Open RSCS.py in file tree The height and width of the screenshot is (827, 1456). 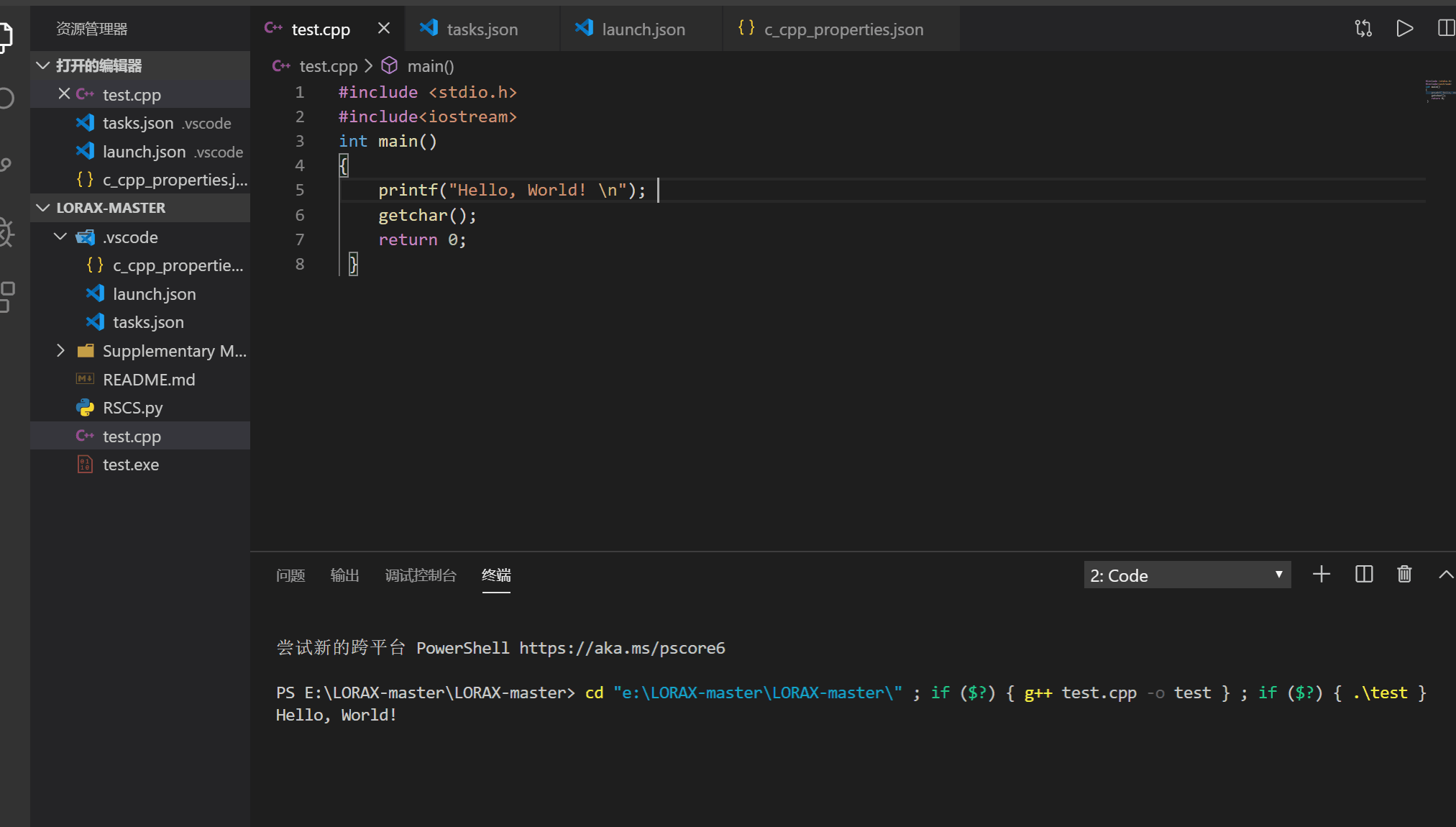click(x=132, y=408)
